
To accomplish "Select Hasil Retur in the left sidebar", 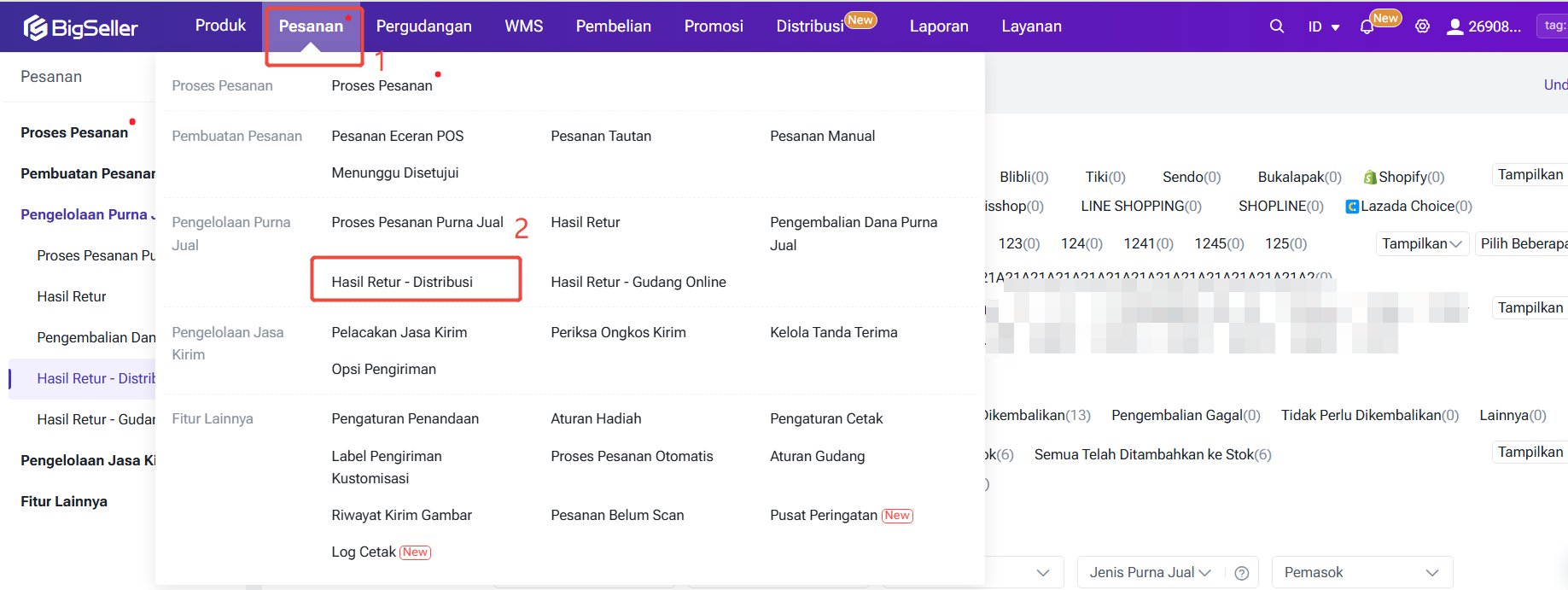I will (72, 296).
